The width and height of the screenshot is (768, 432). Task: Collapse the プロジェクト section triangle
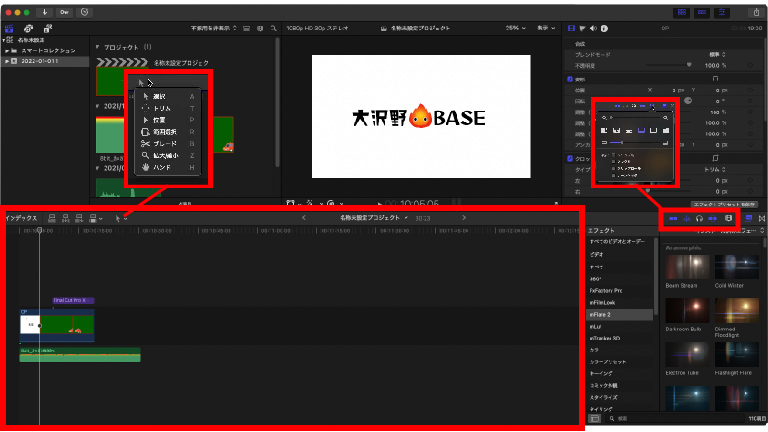coord(97,47)
